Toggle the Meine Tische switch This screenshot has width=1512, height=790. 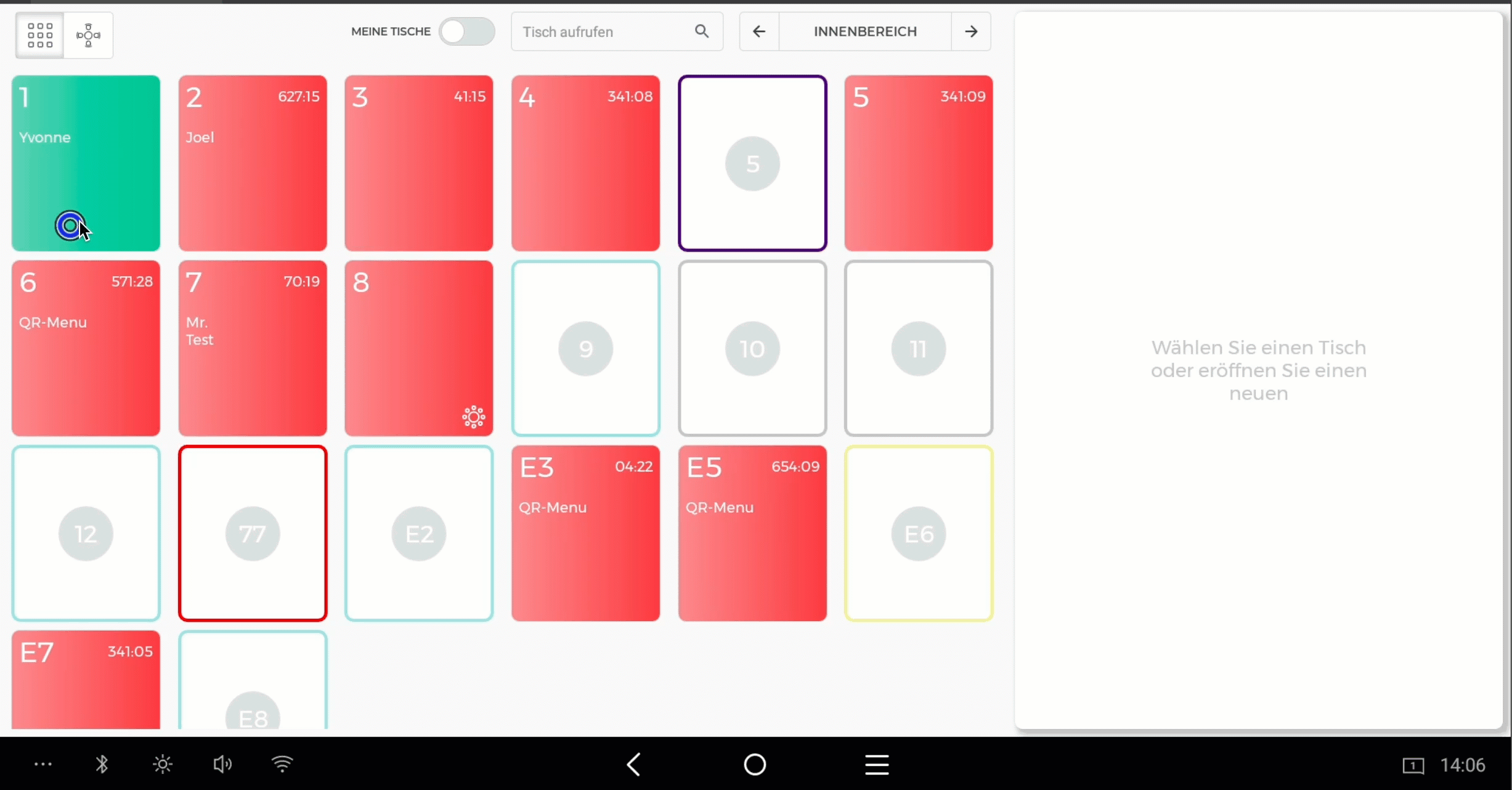coord(466,31)
